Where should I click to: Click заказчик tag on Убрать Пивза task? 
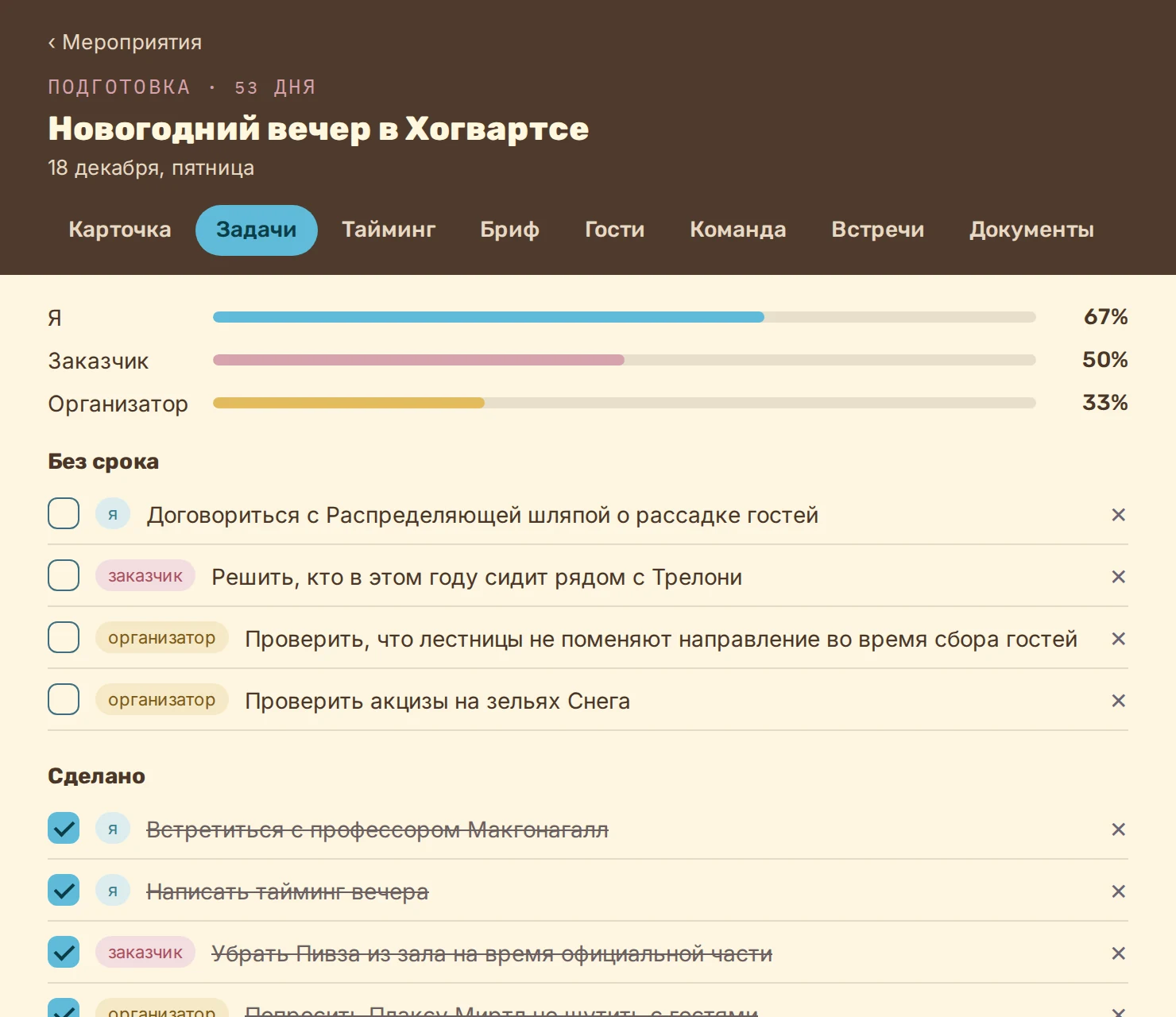pos(145,953)
